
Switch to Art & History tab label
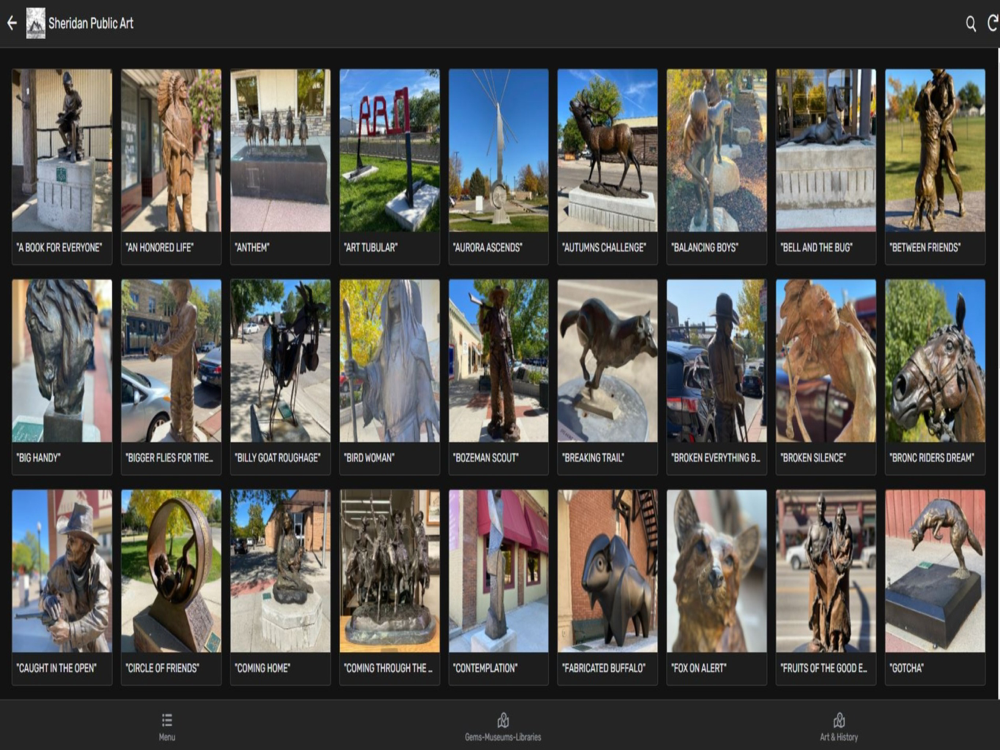click(x=839, y=737)
